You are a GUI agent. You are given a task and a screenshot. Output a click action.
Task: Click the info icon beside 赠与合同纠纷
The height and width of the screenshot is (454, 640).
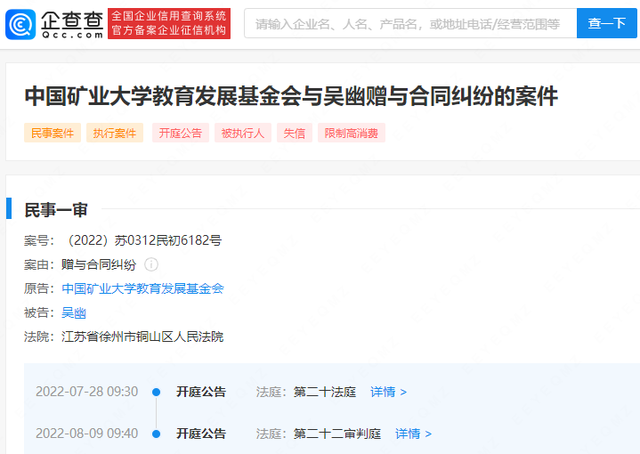pos(151,265)
